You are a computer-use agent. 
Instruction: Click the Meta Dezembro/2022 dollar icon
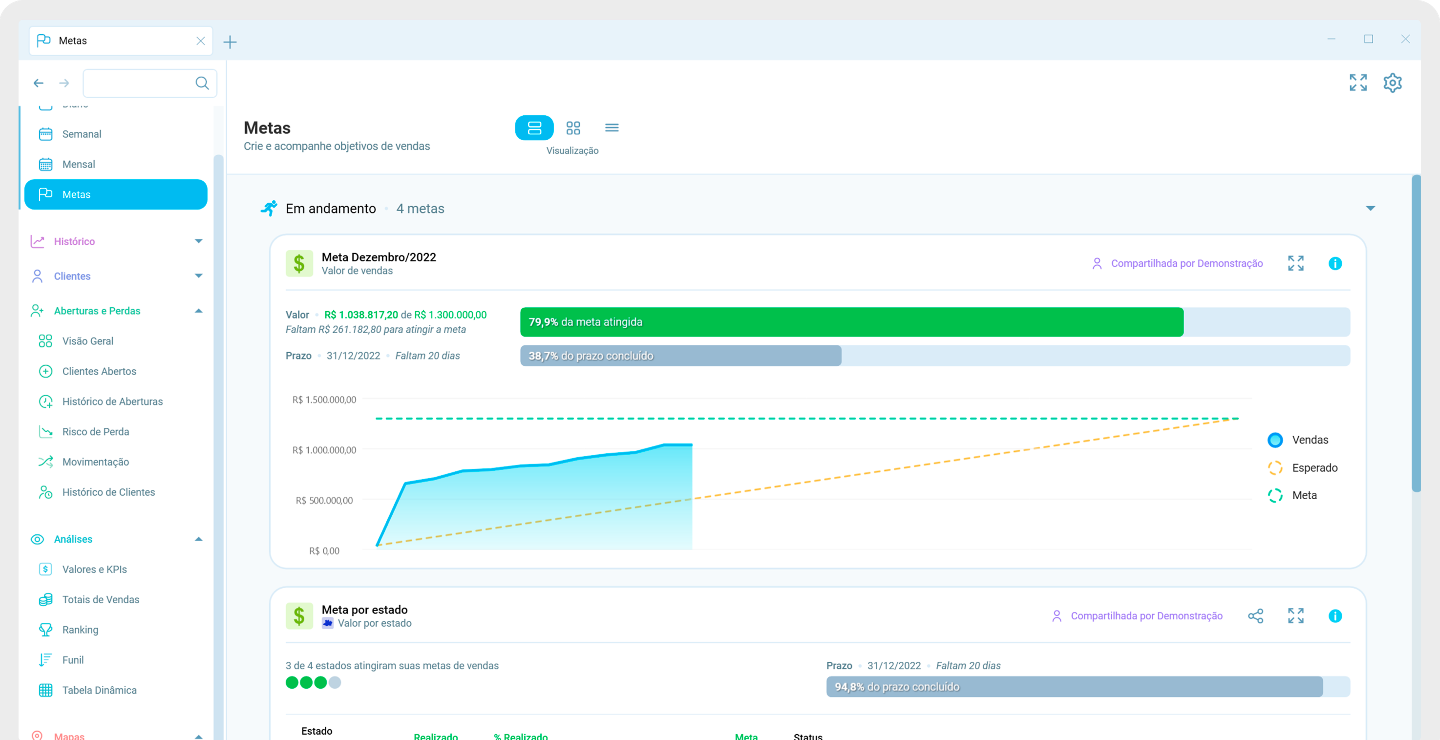click(299, 263)
